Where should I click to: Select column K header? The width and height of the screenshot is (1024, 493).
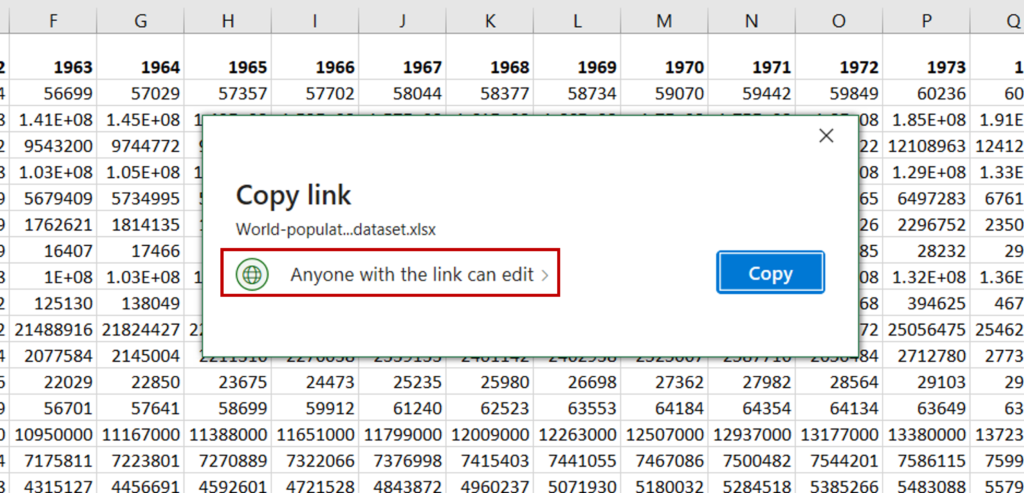(490, 22)
